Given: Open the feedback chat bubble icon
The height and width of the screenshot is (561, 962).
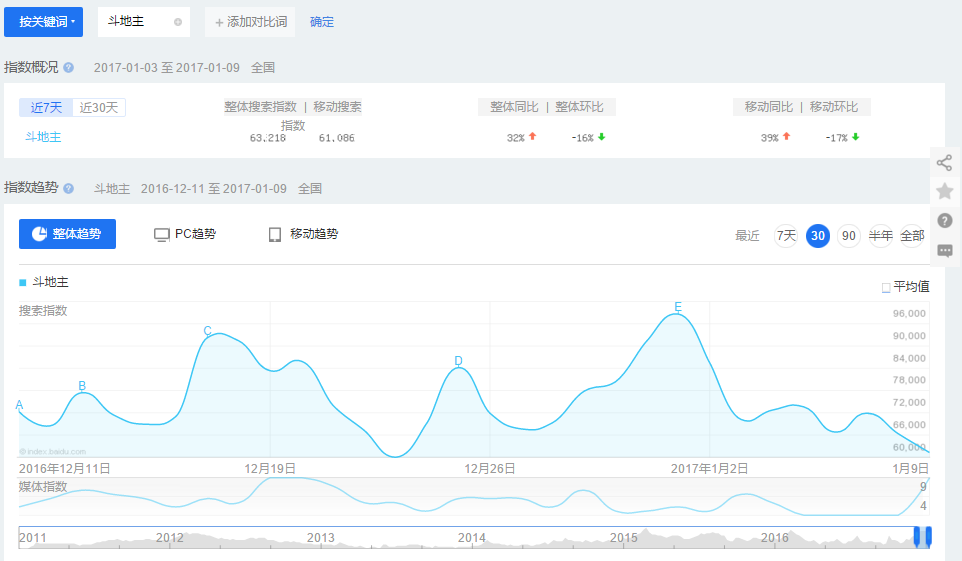Looking at the screenshot, I should click(x=945, y=250).
